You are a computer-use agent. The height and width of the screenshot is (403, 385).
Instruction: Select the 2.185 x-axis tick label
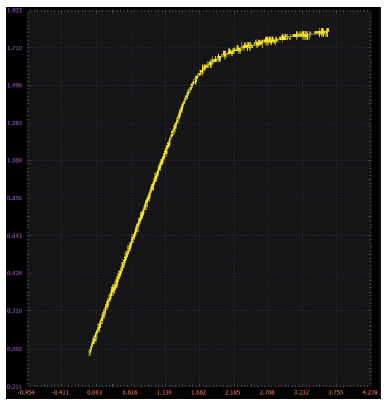pos(233,393)
